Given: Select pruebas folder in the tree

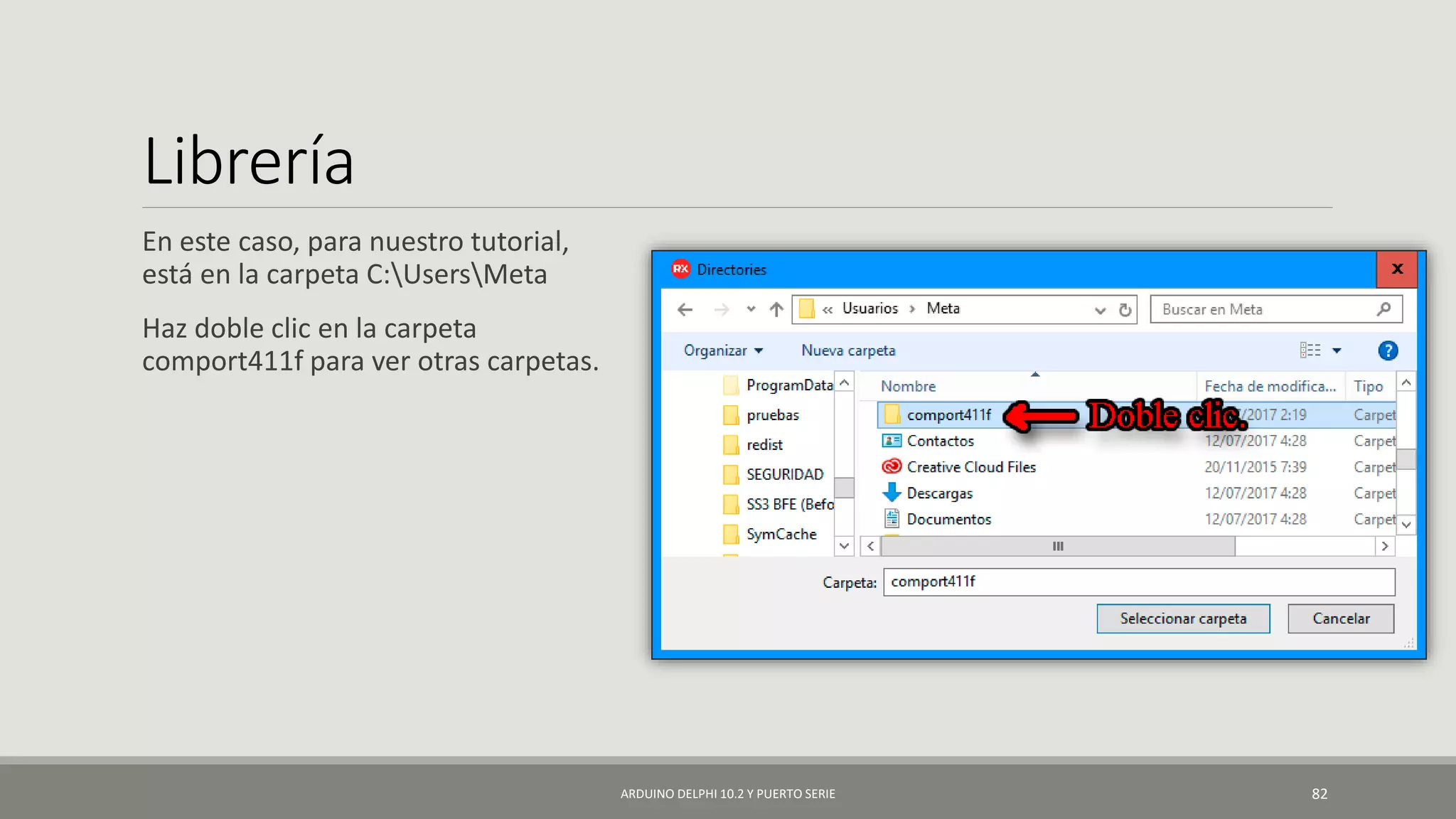Looking at the screenshot, I should pyautogui.click(x=761, y=415).
